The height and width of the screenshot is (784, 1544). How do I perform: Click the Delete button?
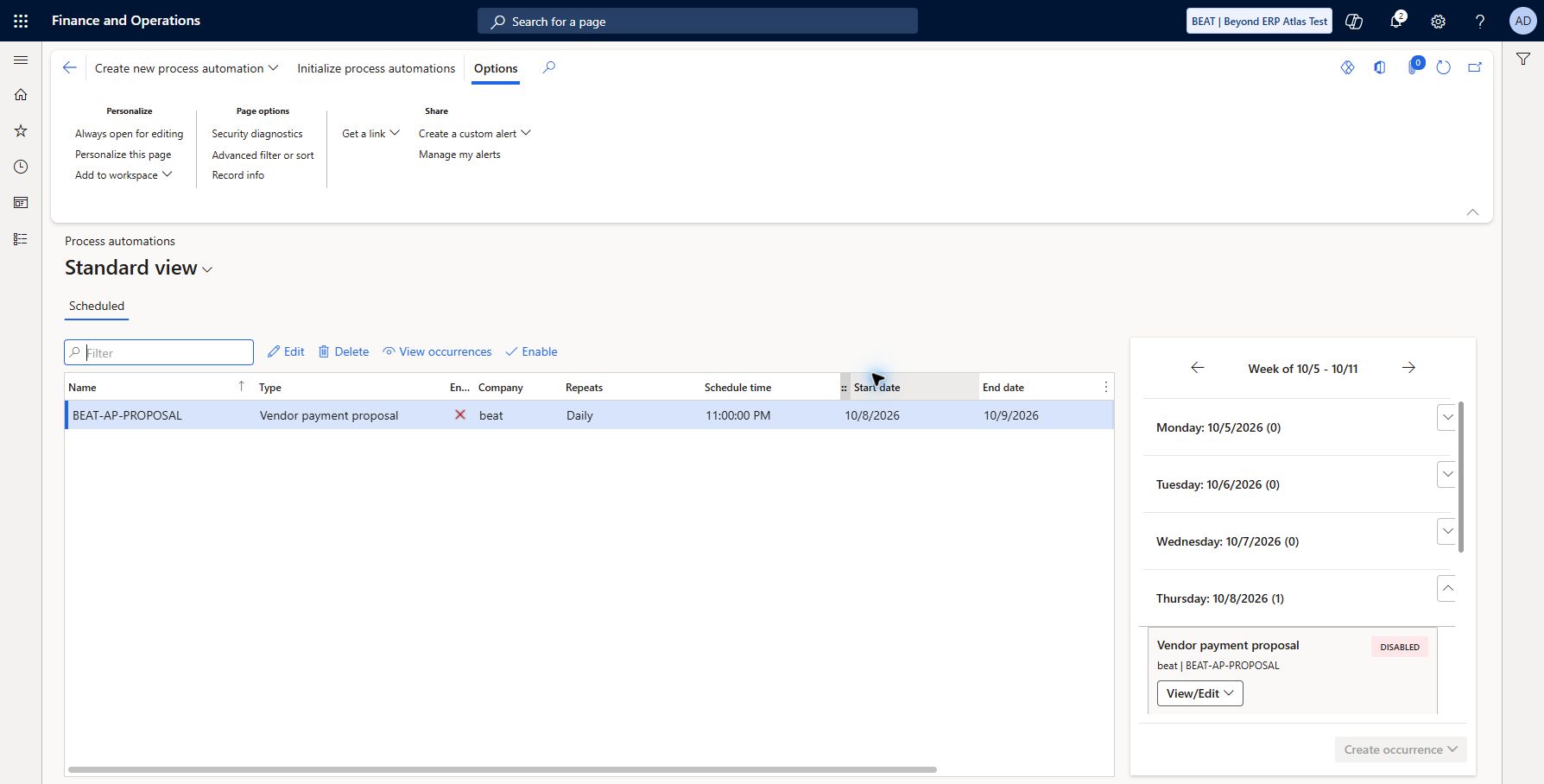[344, 352]
